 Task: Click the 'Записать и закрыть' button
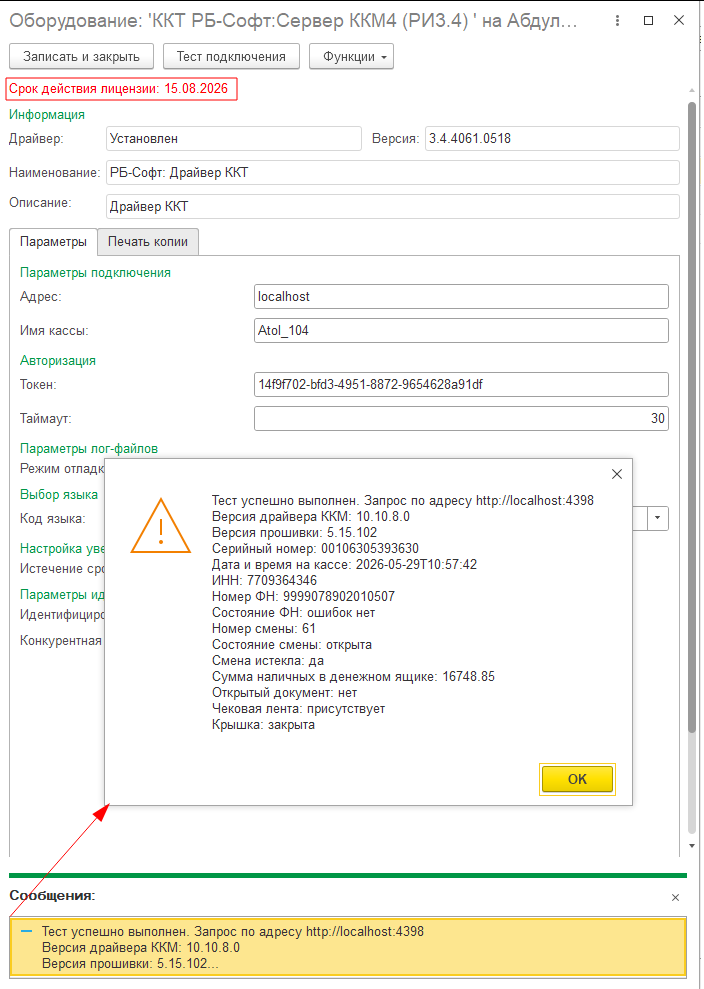click(x=81, y=56)
